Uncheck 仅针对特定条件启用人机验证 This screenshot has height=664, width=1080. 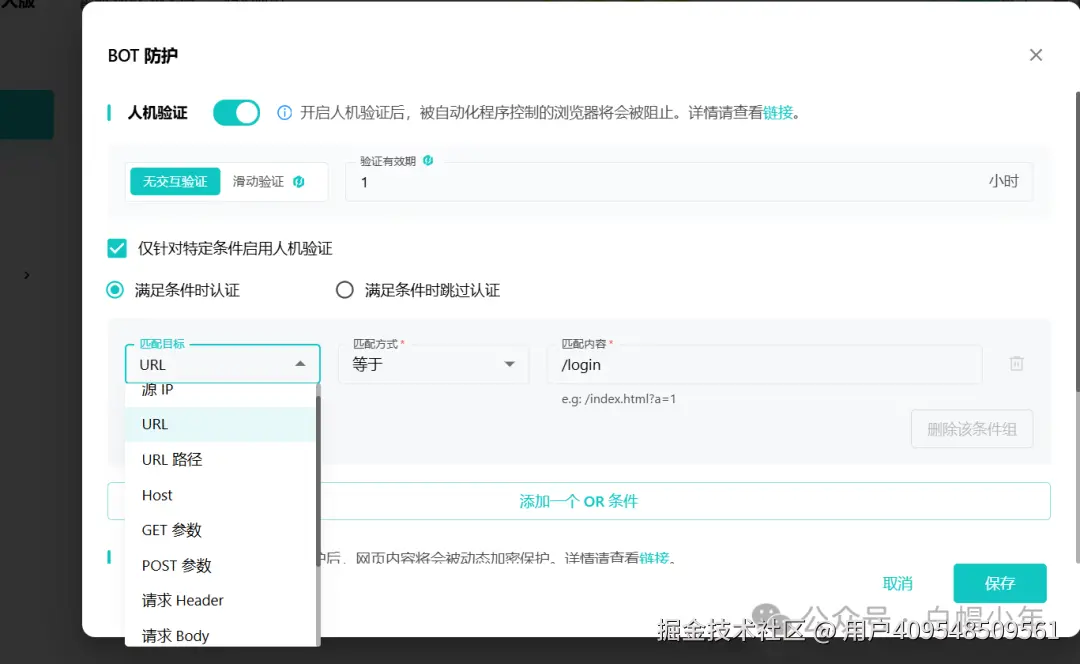117,248
